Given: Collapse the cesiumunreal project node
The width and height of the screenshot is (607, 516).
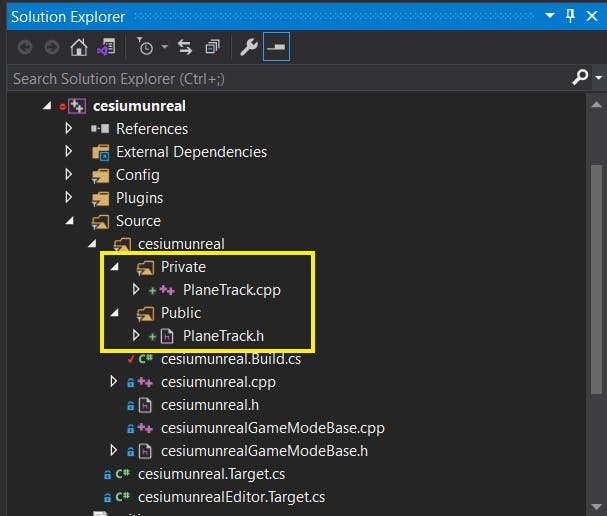Looking at the screenshot, I should (x=47, y=106).
